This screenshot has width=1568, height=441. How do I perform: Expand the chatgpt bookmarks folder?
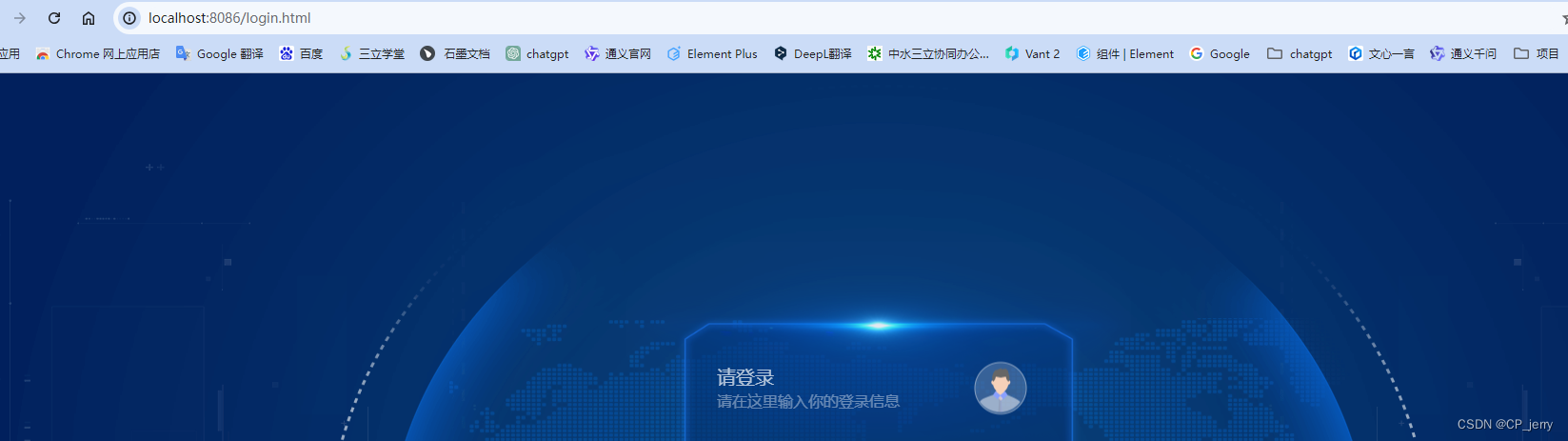(1300, 54)
